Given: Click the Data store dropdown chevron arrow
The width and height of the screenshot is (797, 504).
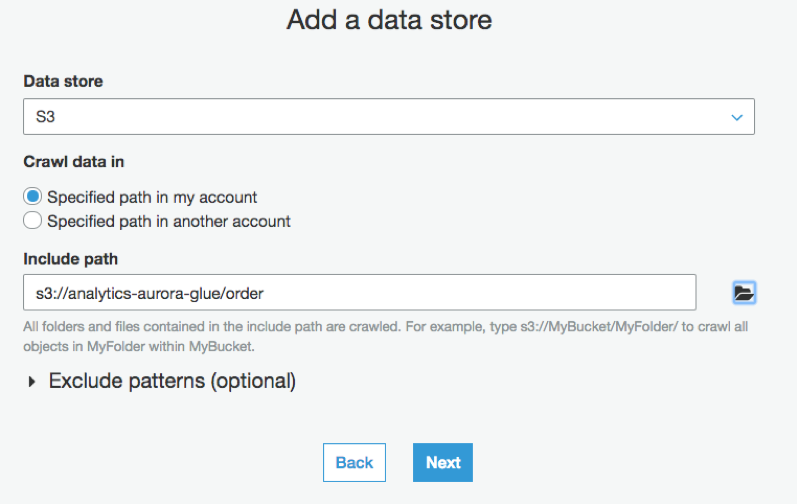Looking at the screenshot, I should click(737, 117).
